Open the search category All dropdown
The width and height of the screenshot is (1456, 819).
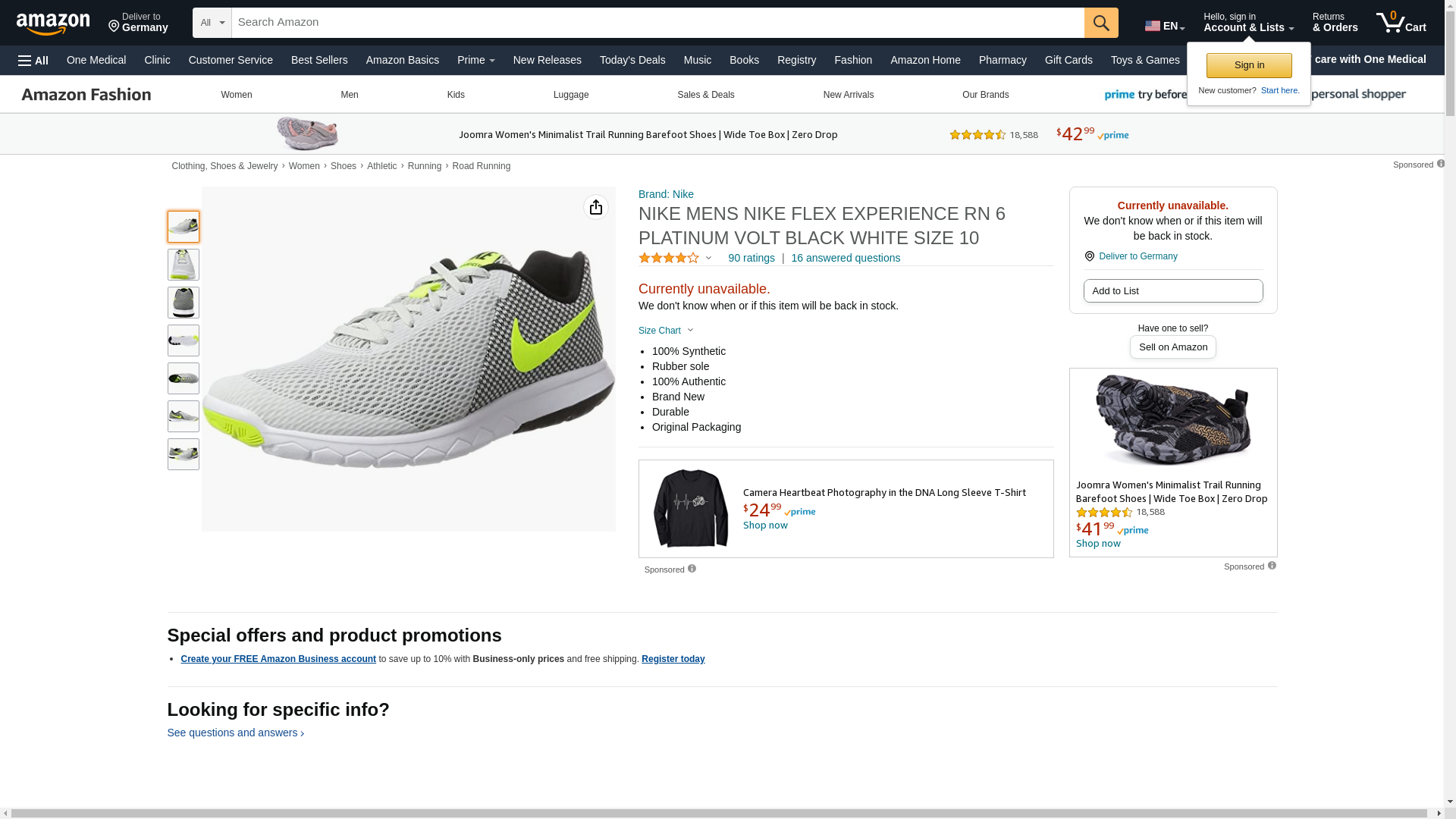pyautogui.click(x=212, y=23)
